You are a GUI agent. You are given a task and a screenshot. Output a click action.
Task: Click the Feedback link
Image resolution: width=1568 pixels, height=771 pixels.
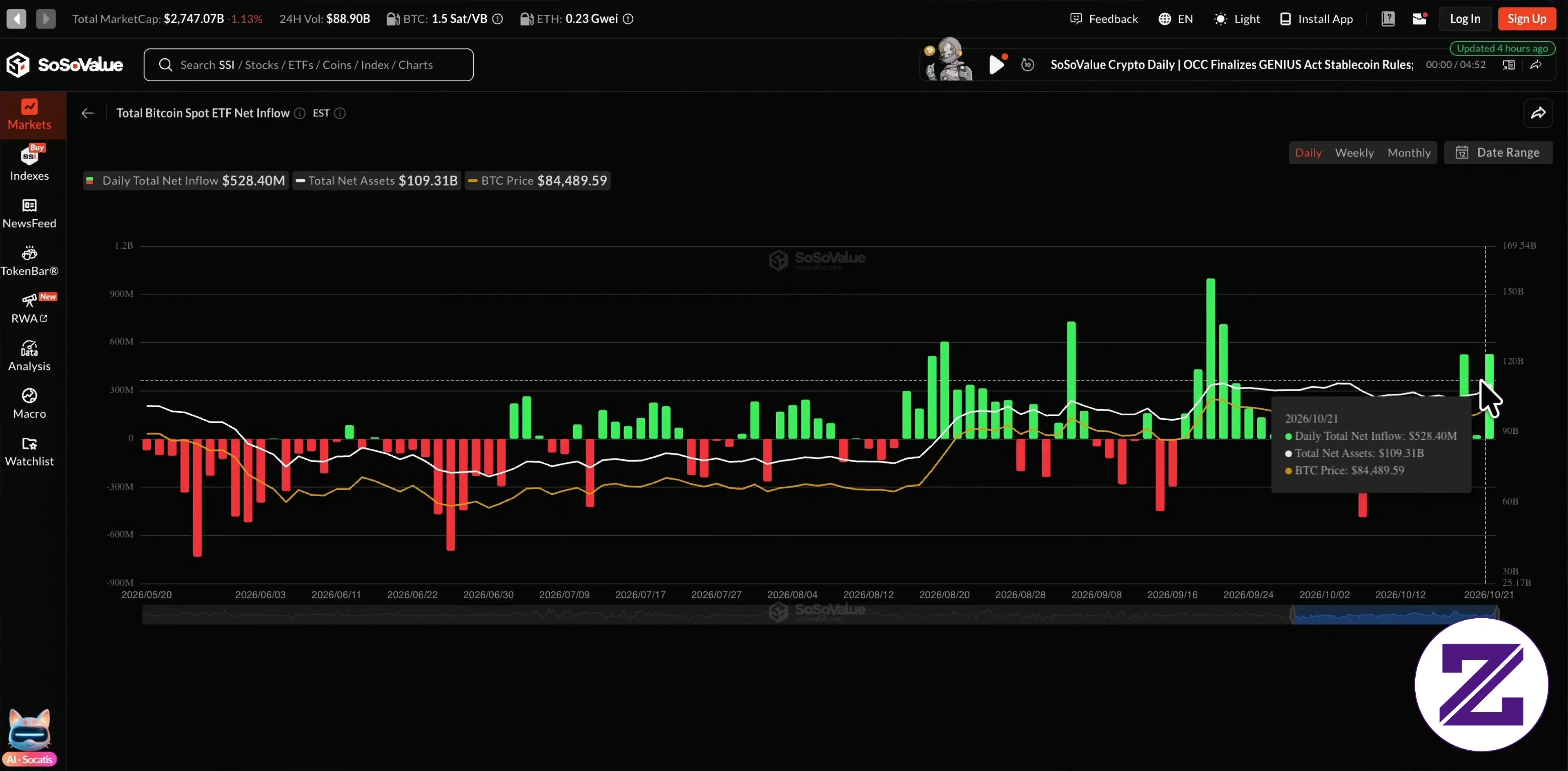(x=1104, y=19)
